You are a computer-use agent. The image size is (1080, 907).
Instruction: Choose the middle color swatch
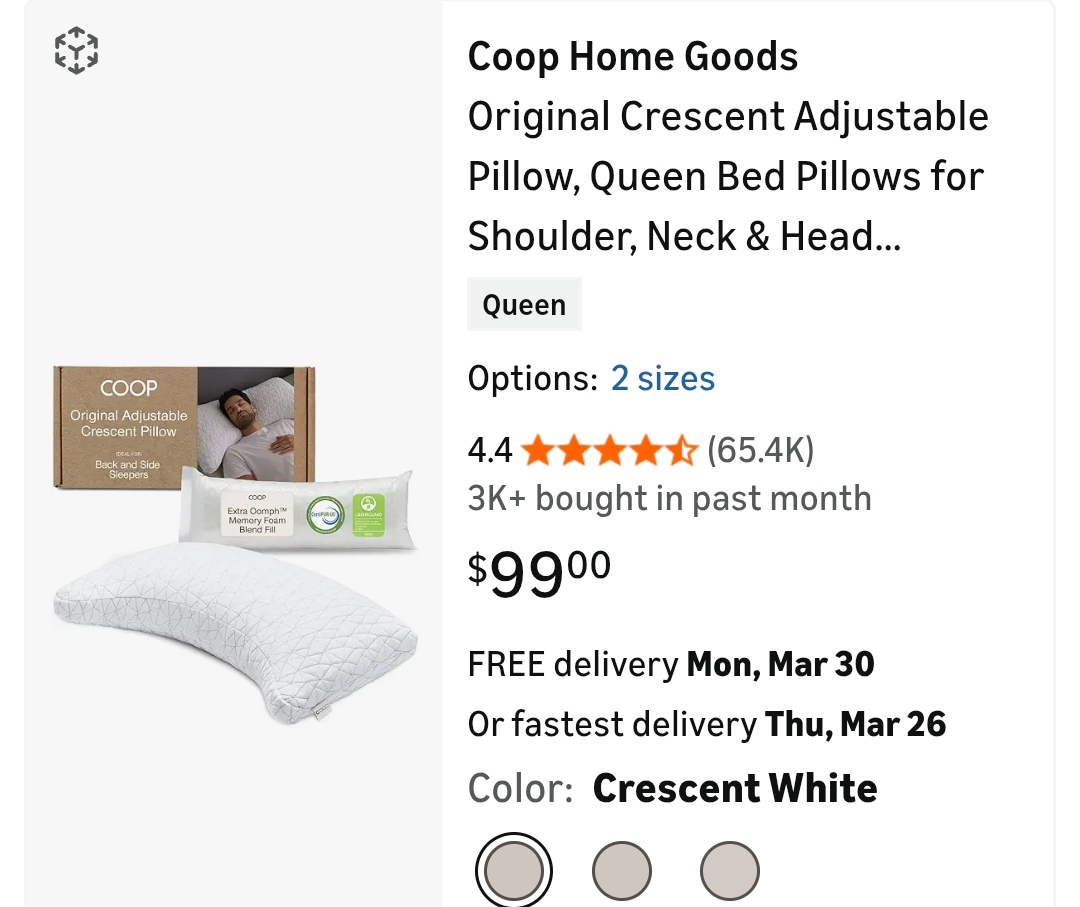[x=622, y=870]
